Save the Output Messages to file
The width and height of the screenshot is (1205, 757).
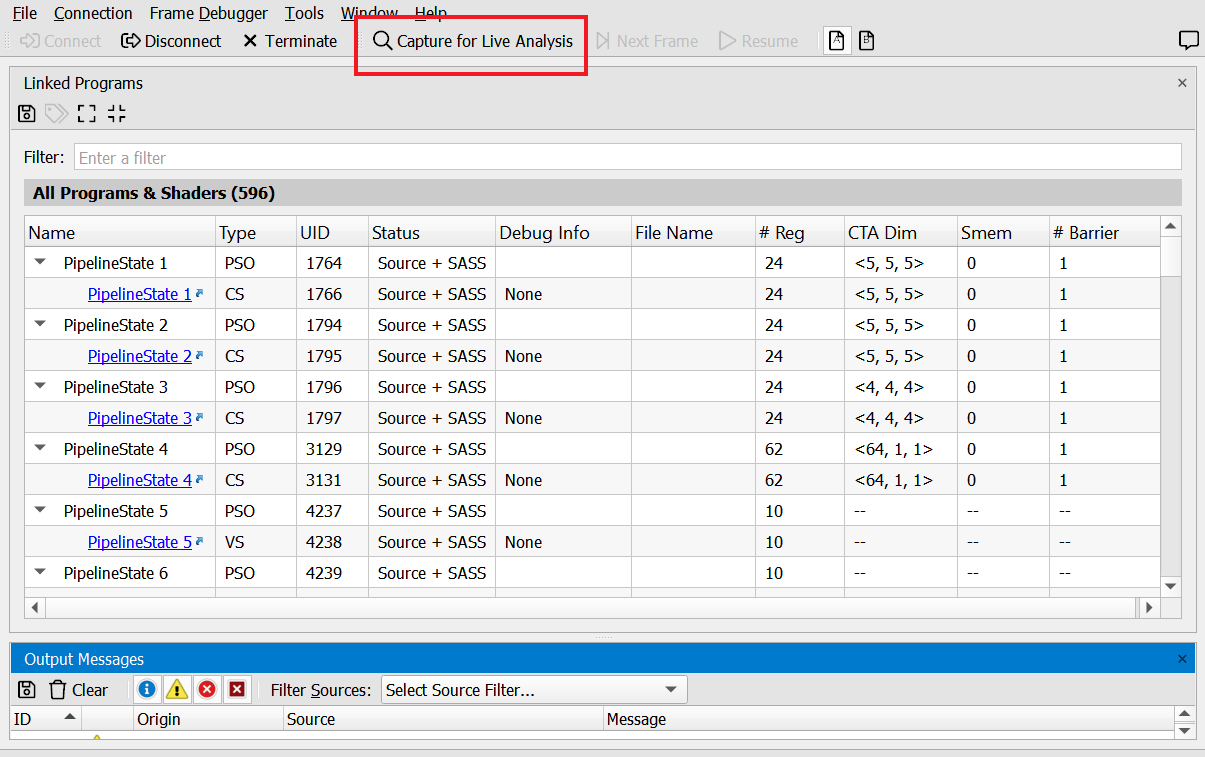tap(26, 689)
